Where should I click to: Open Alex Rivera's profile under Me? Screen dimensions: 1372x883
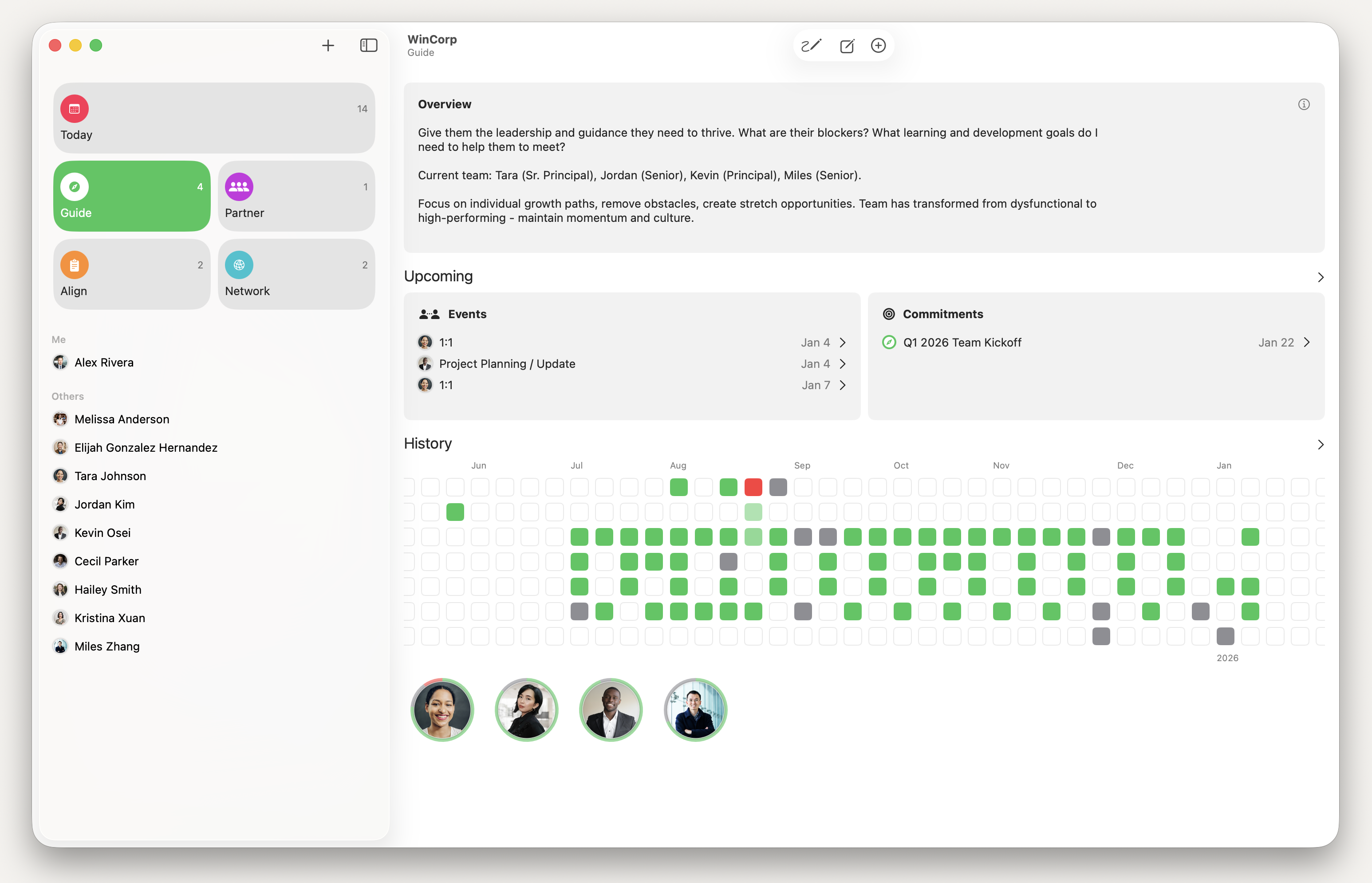[x=104, y=363]
